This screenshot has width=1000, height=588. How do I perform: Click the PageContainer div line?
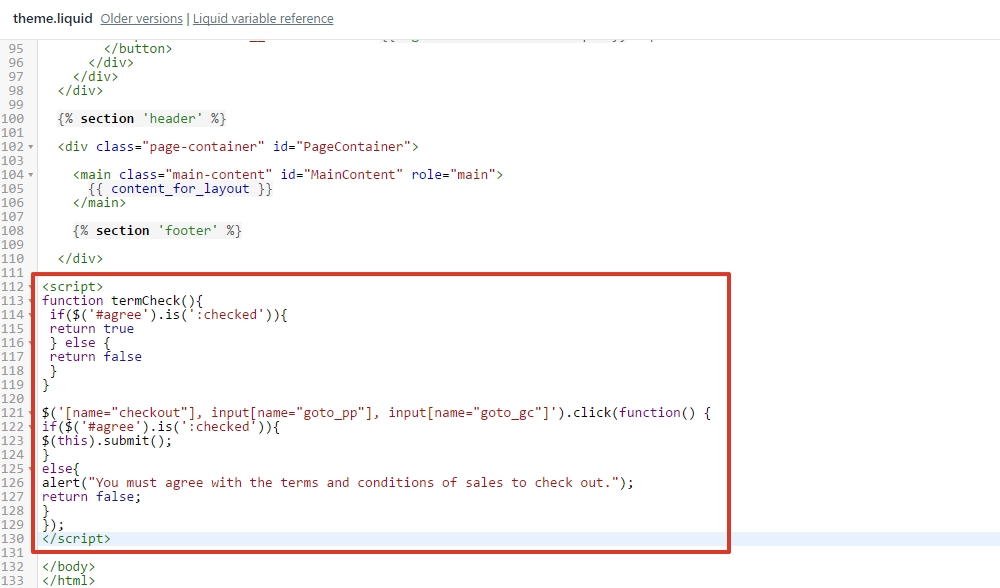[238, 147]
